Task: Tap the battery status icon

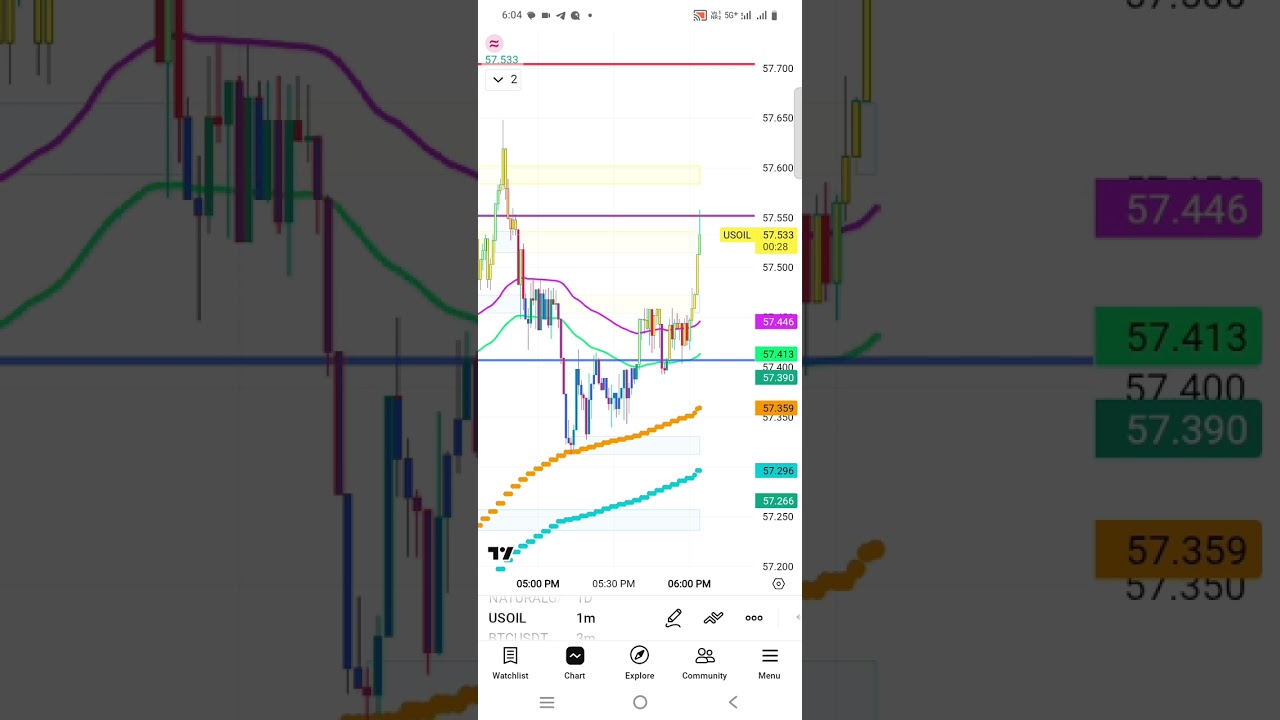Action: (x=774, y=16)
